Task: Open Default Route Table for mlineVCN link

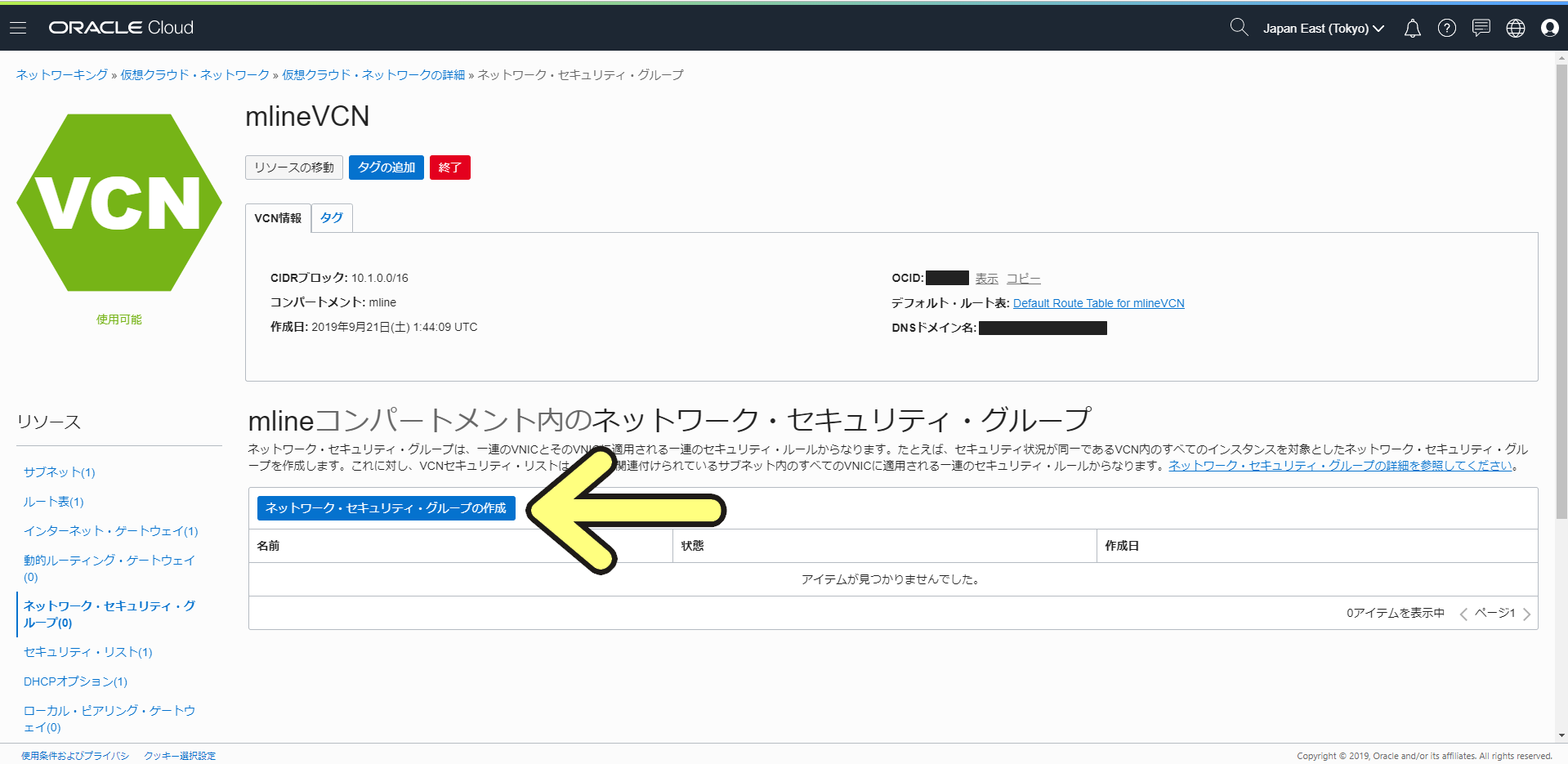Action: point(1099,303)
